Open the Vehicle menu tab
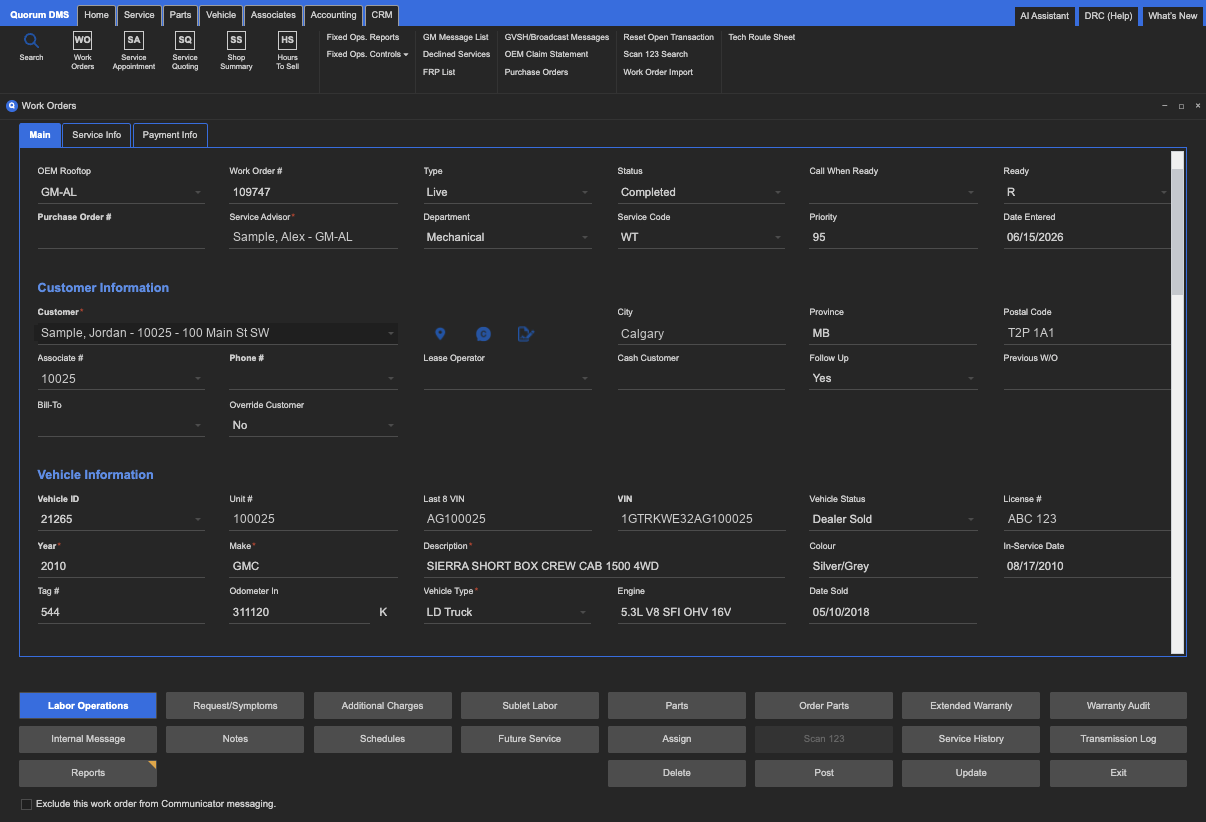The height and width of the screenshot is (822, 1206). pyautogui.click(x=221, y=15)
